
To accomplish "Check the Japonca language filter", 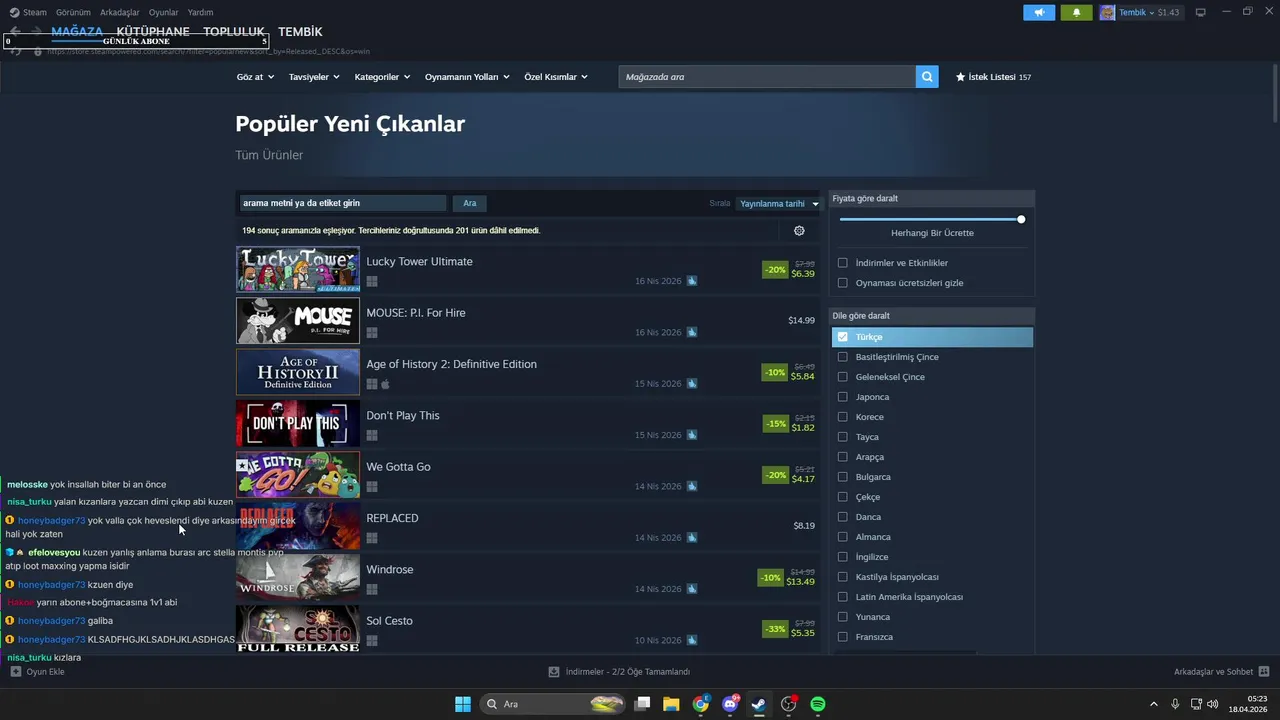I will coord(842,397).
